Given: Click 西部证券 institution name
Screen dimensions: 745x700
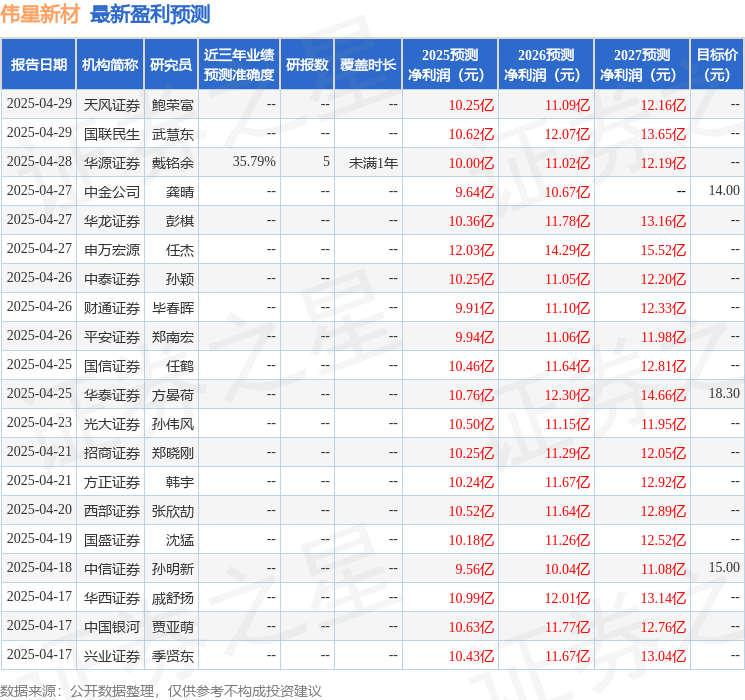Looking at the screenshot, I should (x=112, y=511).
